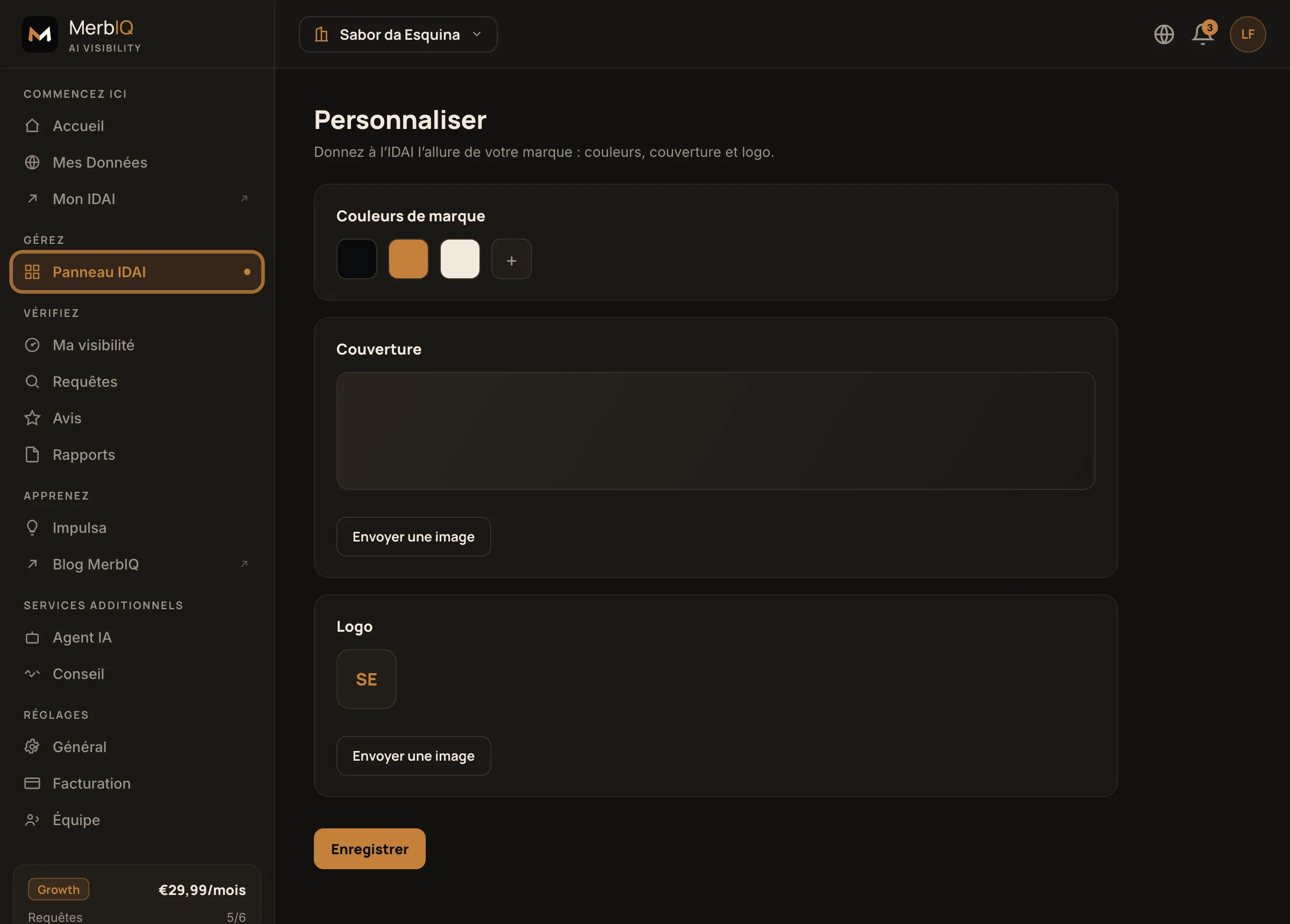
Task: Add a new brand color with plus
Action: (x=512, y=259)
